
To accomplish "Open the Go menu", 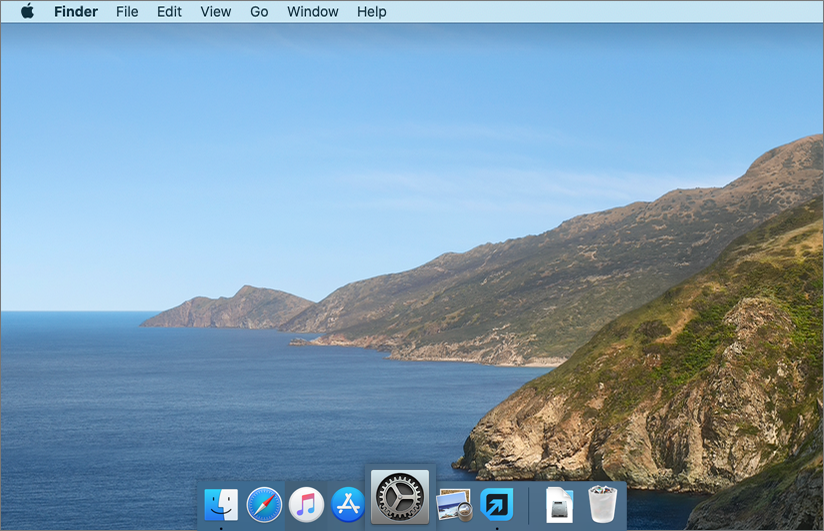I will (x=259, y=12).
